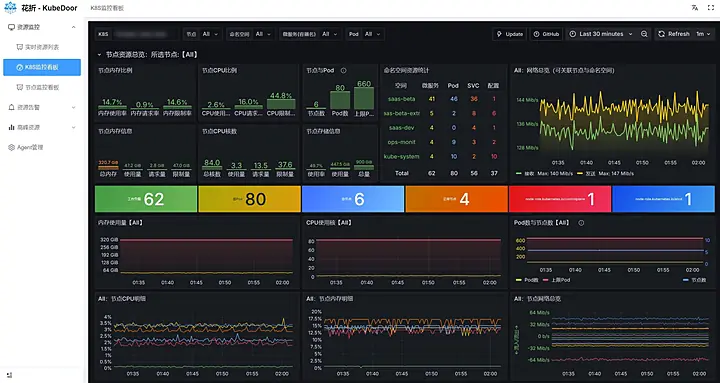Click the 节点CPU比例 panel title
The image size is (720, 383).
(x=219, y=71)
